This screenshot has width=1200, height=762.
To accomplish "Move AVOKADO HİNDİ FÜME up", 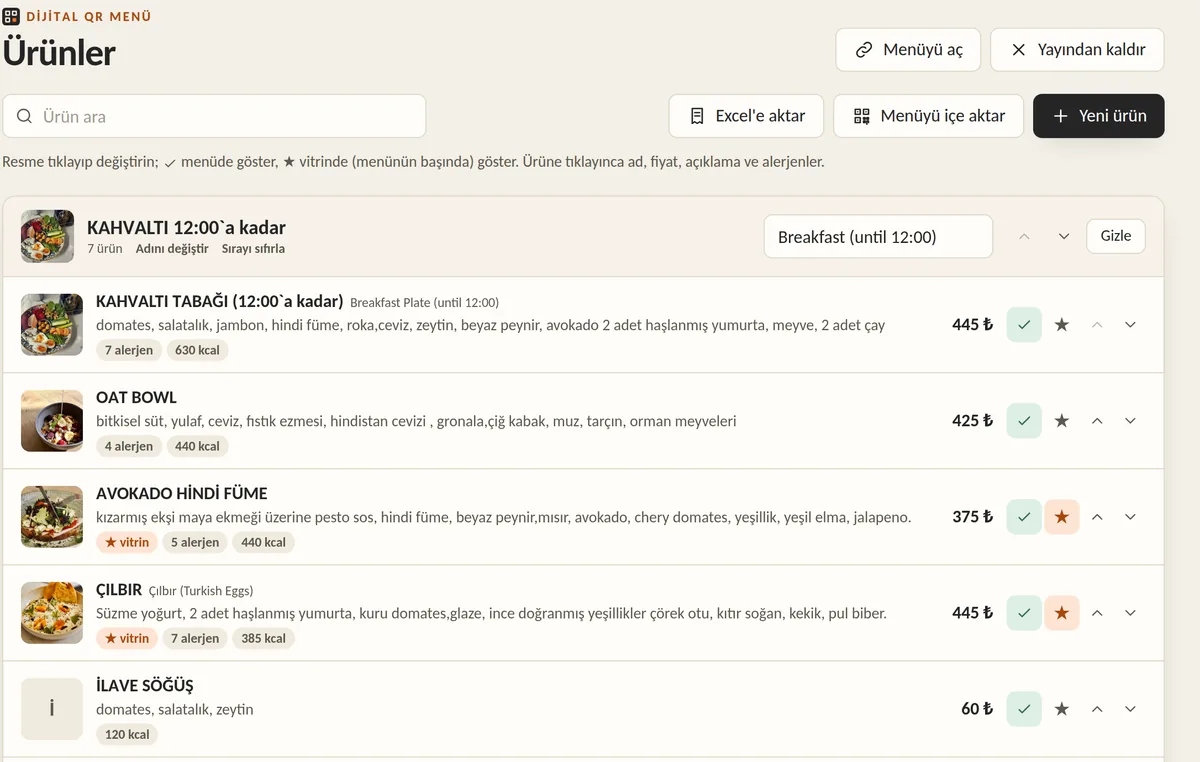I will pos(1097,517).
